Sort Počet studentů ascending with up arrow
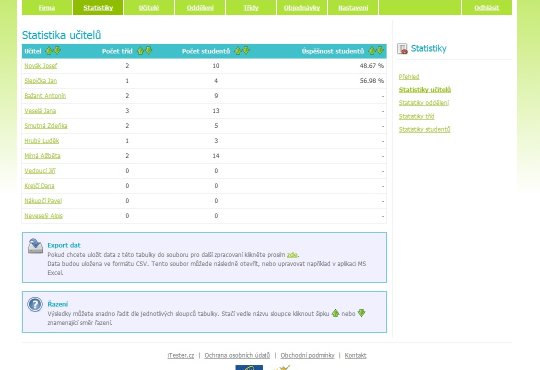 point(238,51)
